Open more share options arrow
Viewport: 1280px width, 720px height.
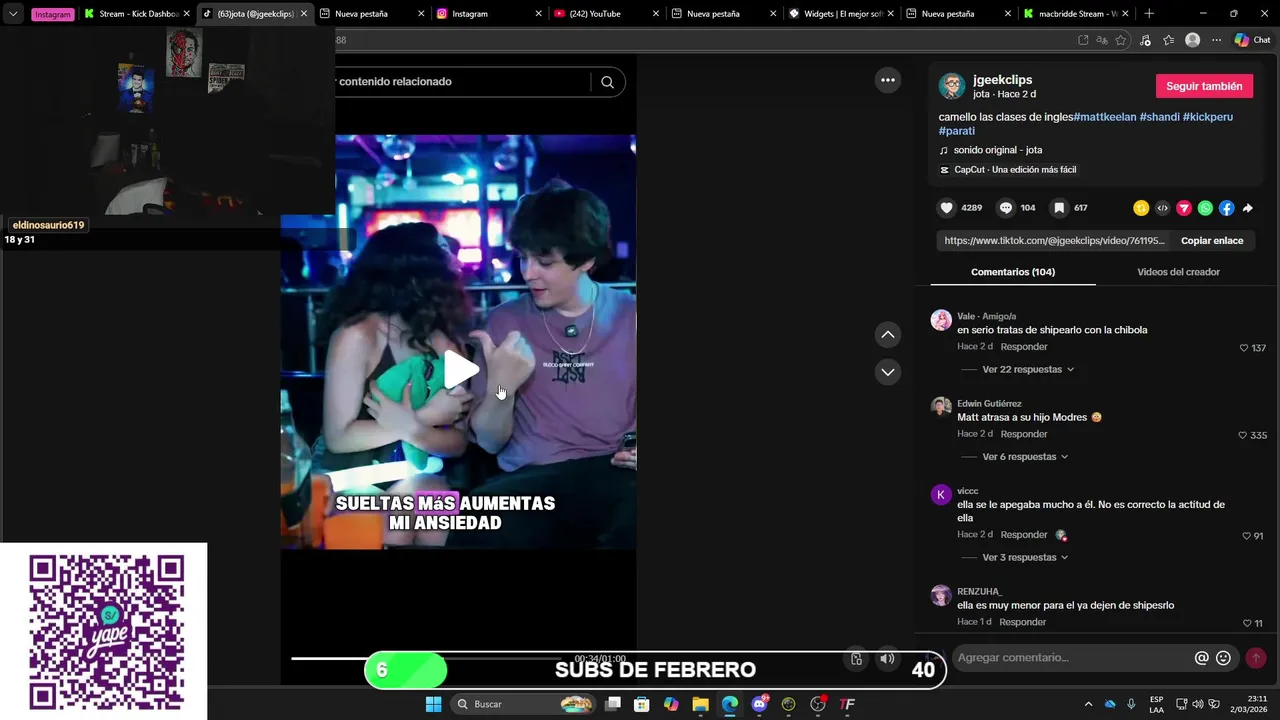tap(1247, 208)
